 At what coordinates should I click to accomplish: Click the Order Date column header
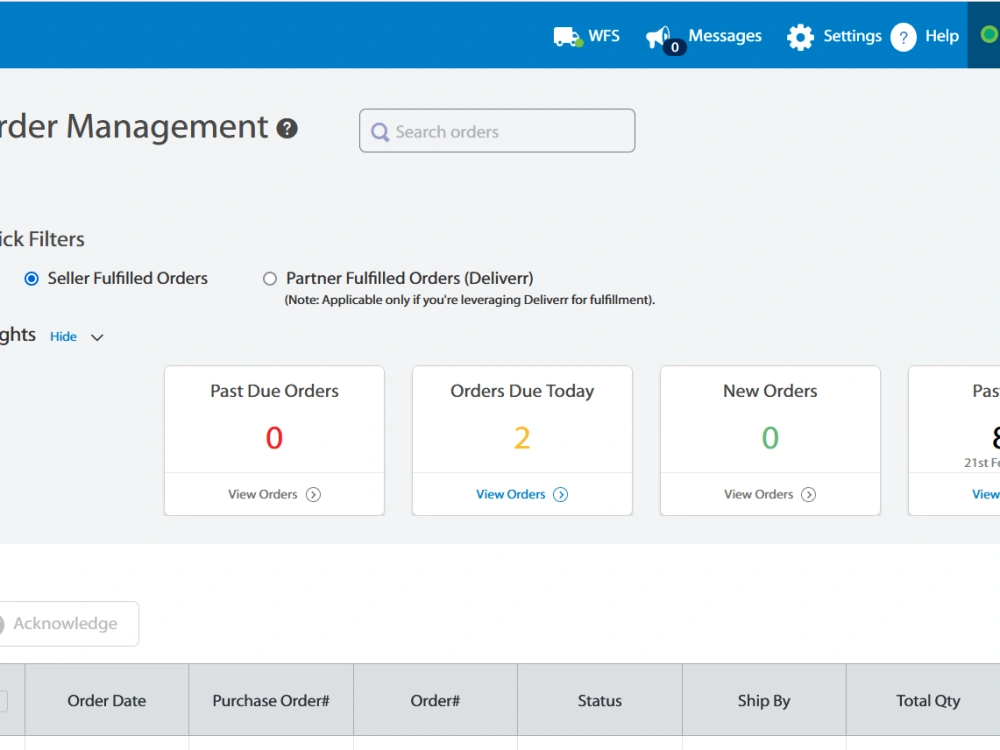107,700
